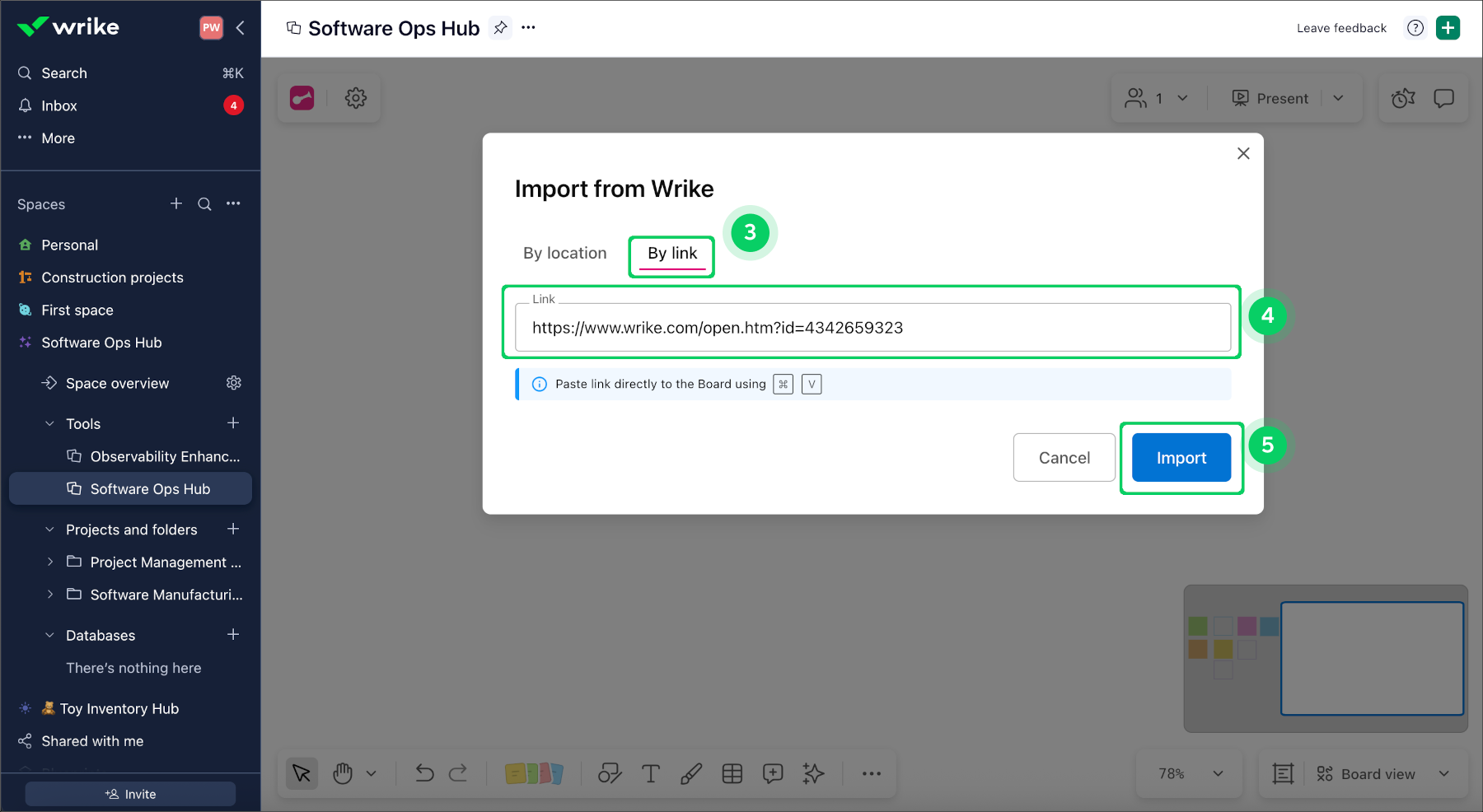Insert a table from the bottom toolbar
Screen dimensions: 1483x812
click(732, 773)
